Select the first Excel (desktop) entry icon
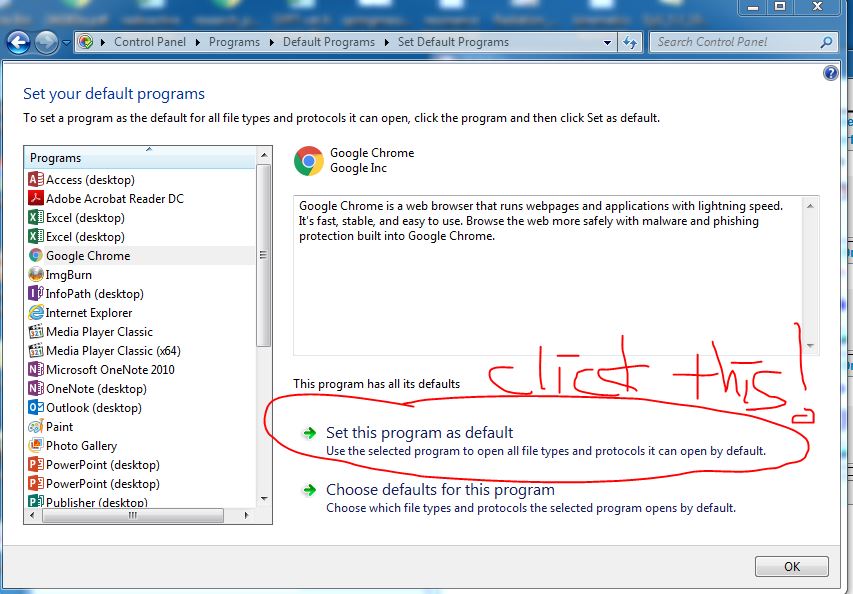 35,217
